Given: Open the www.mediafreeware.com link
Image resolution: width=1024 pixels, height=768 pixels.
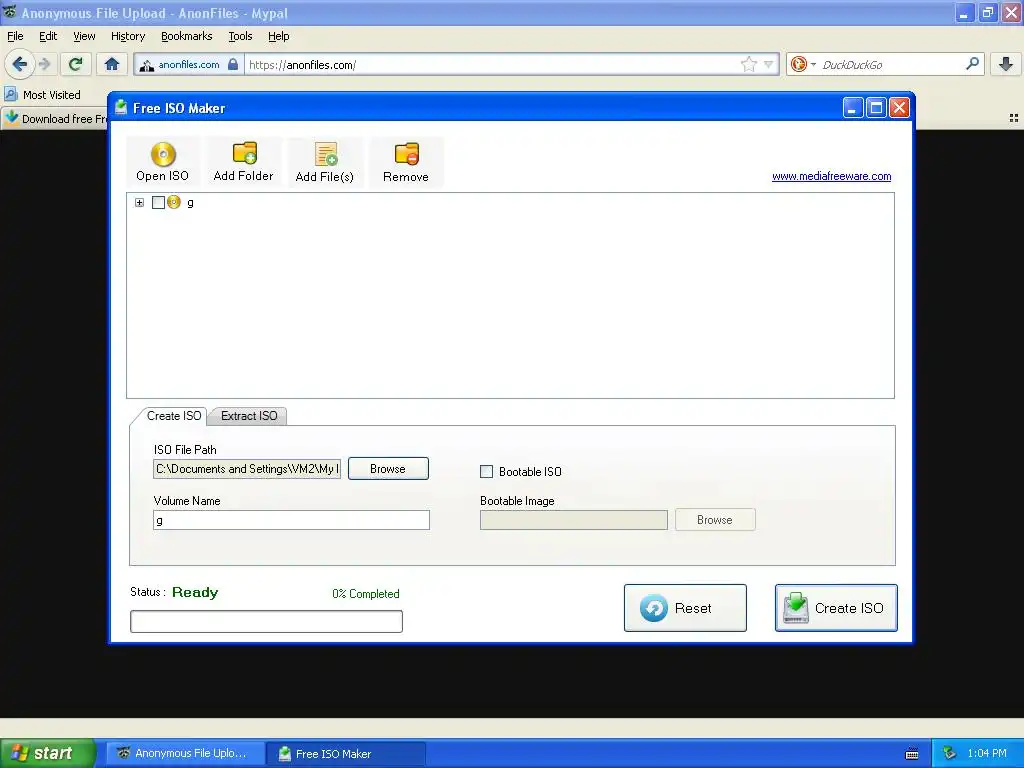Looking at the screenshot, I should coord(831,176).
